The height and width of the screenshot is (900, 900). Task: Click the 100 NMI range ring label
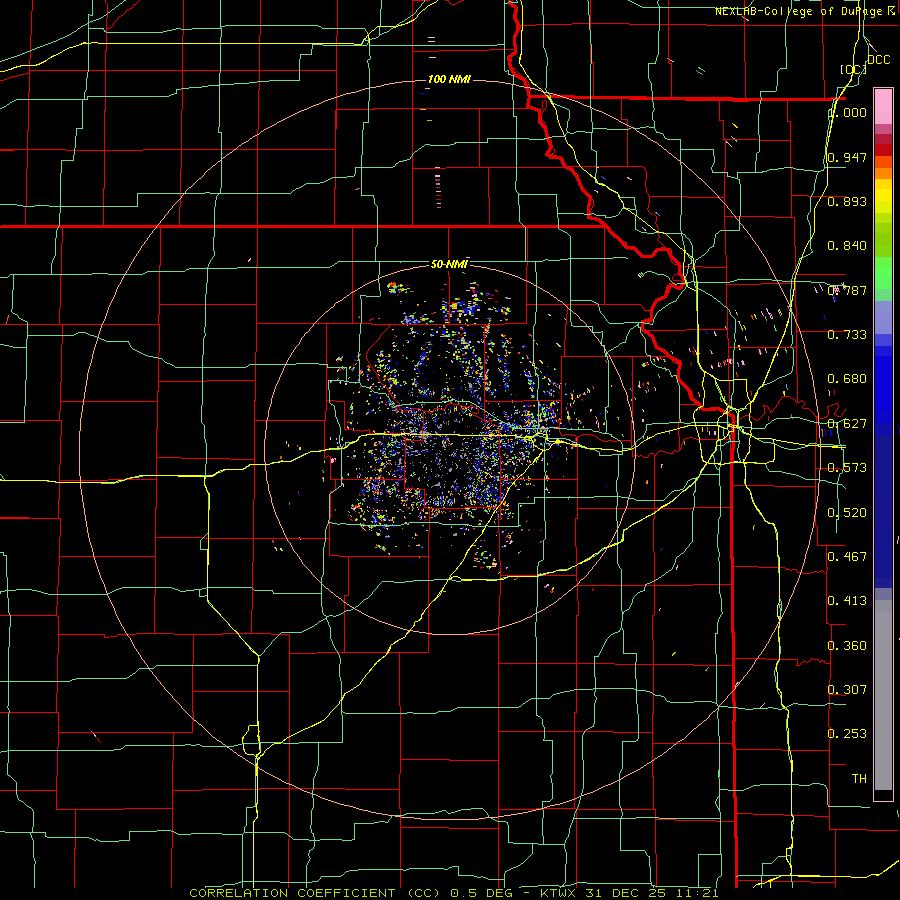[449, 79]
